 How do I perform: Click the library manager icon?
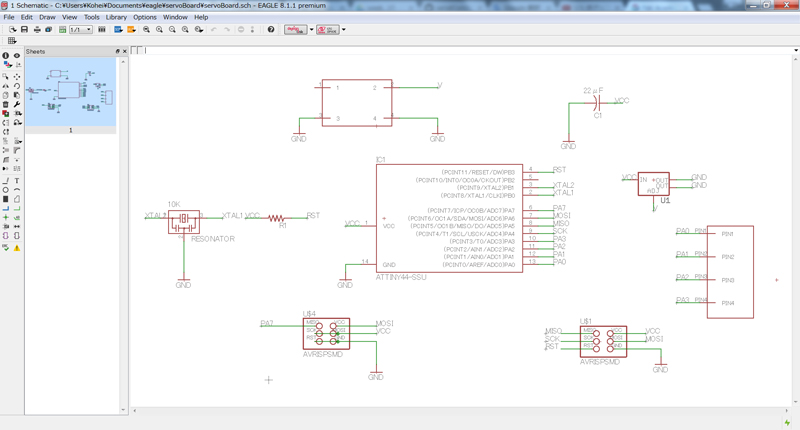[102, 30]
